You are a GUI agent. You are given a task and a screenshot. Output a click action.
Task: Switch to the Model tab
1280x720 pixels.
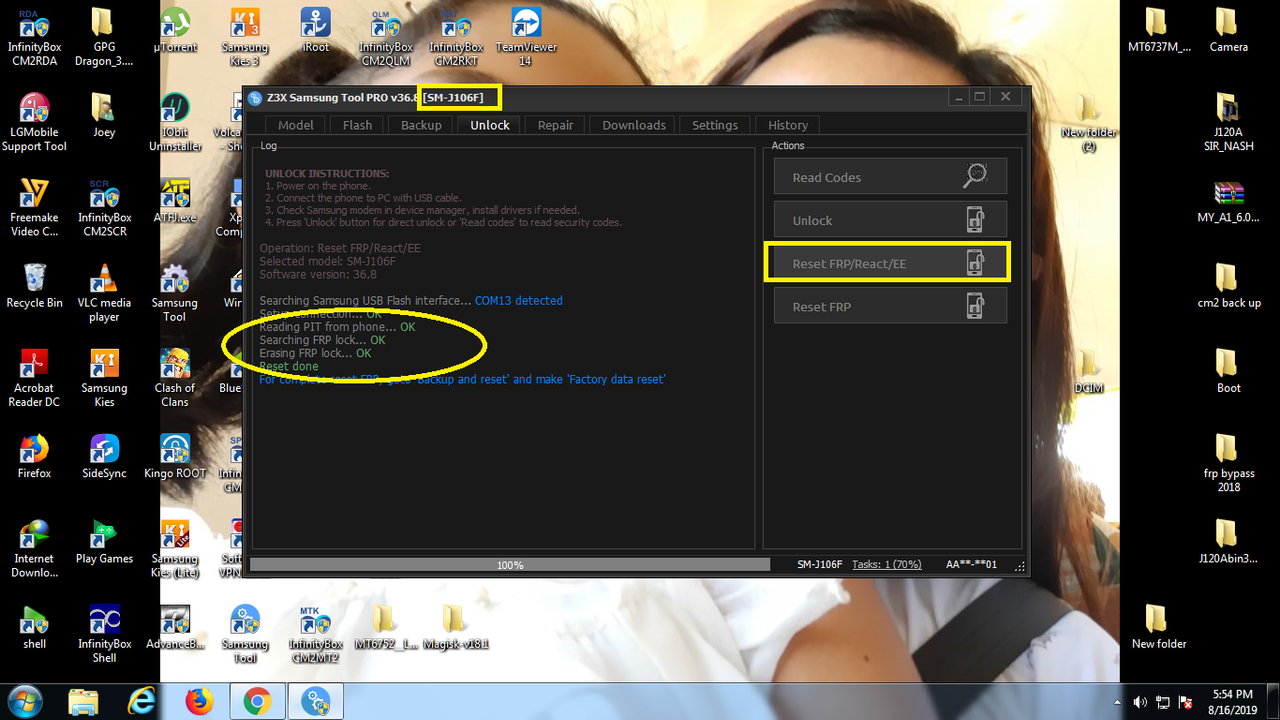point(296,125)
